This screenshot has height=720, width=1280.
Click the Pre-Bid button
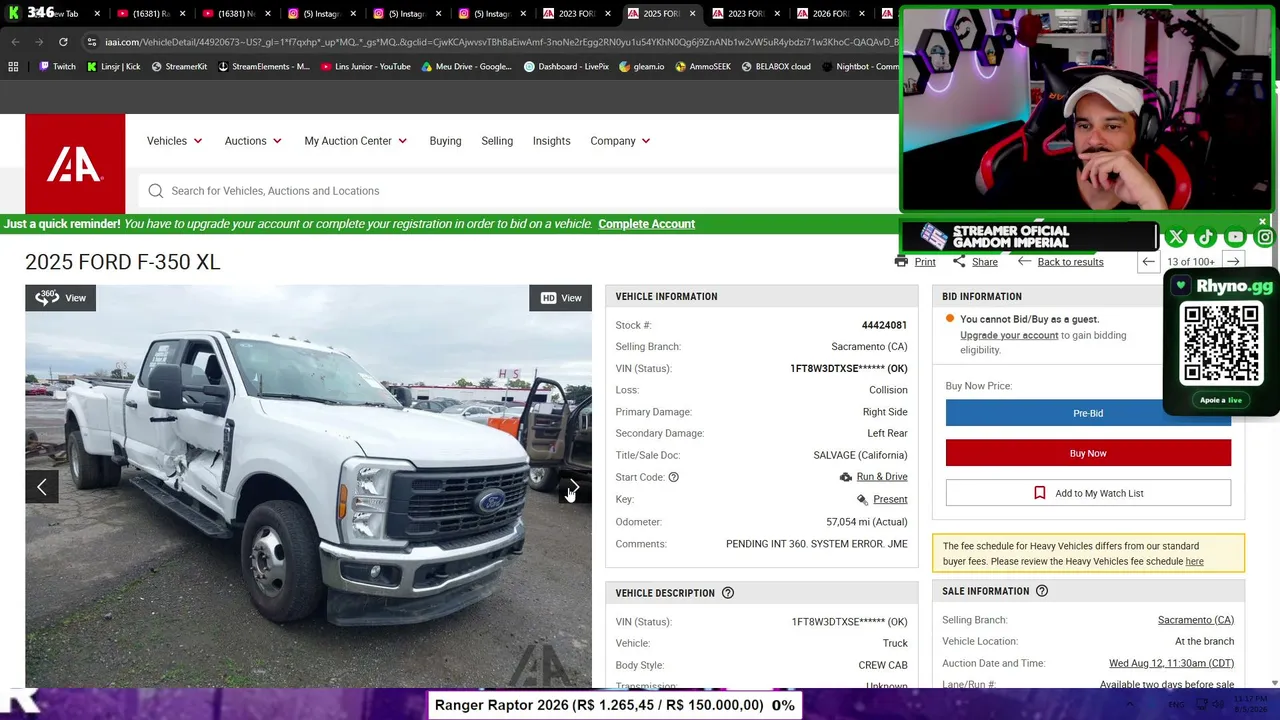coord(1088,413)
